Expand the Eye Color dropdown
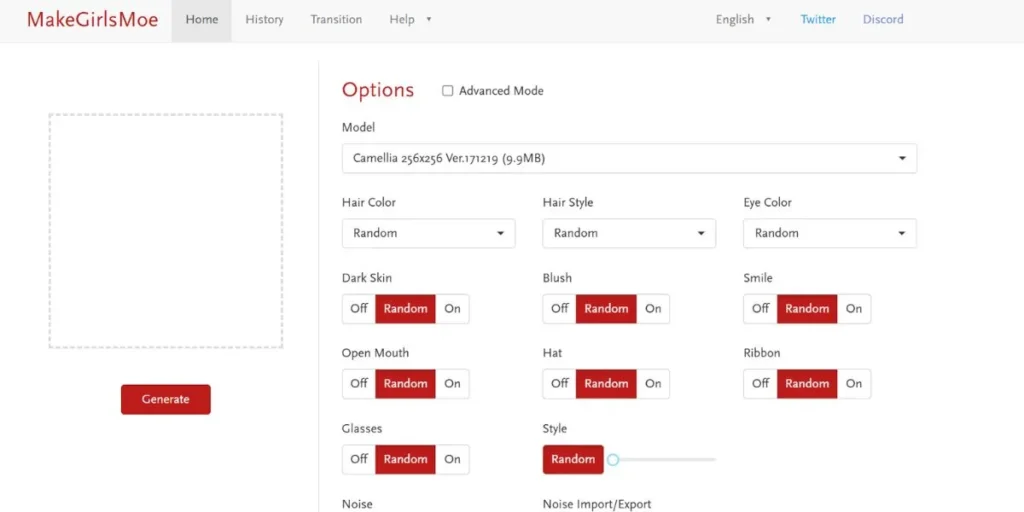1024x512 pixels. (x=830, y=233)
